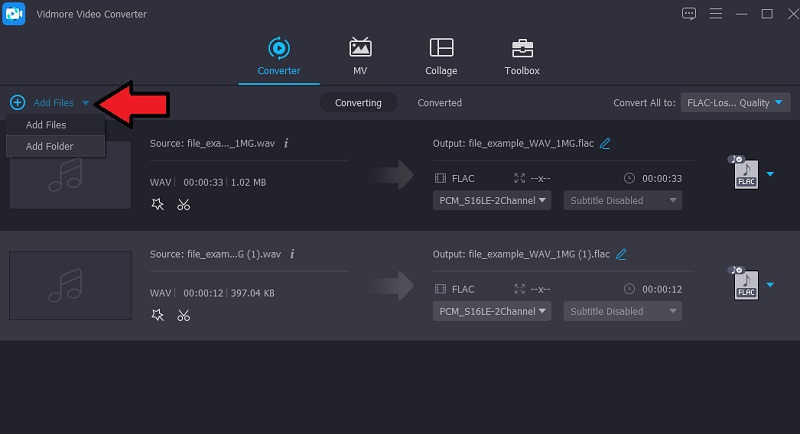This screenshot has height=434, width=800.
Task: Open the hamburger menu in title bar
Action: [x=714, y=14]
